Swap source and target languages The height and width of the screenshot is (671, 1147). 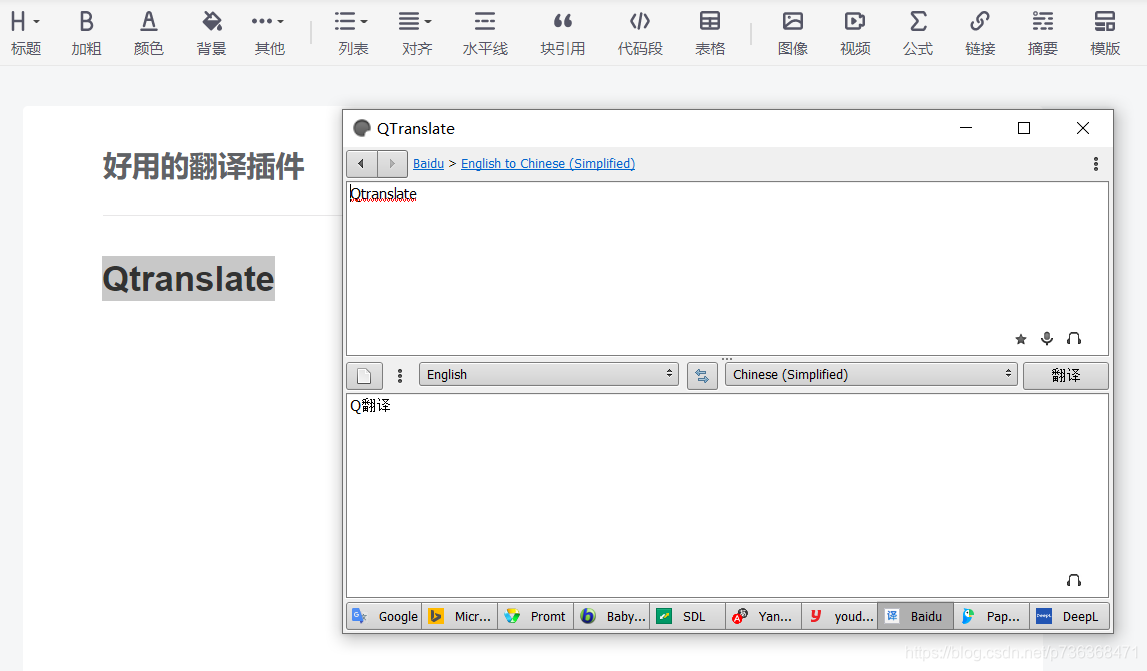point(702,374)
